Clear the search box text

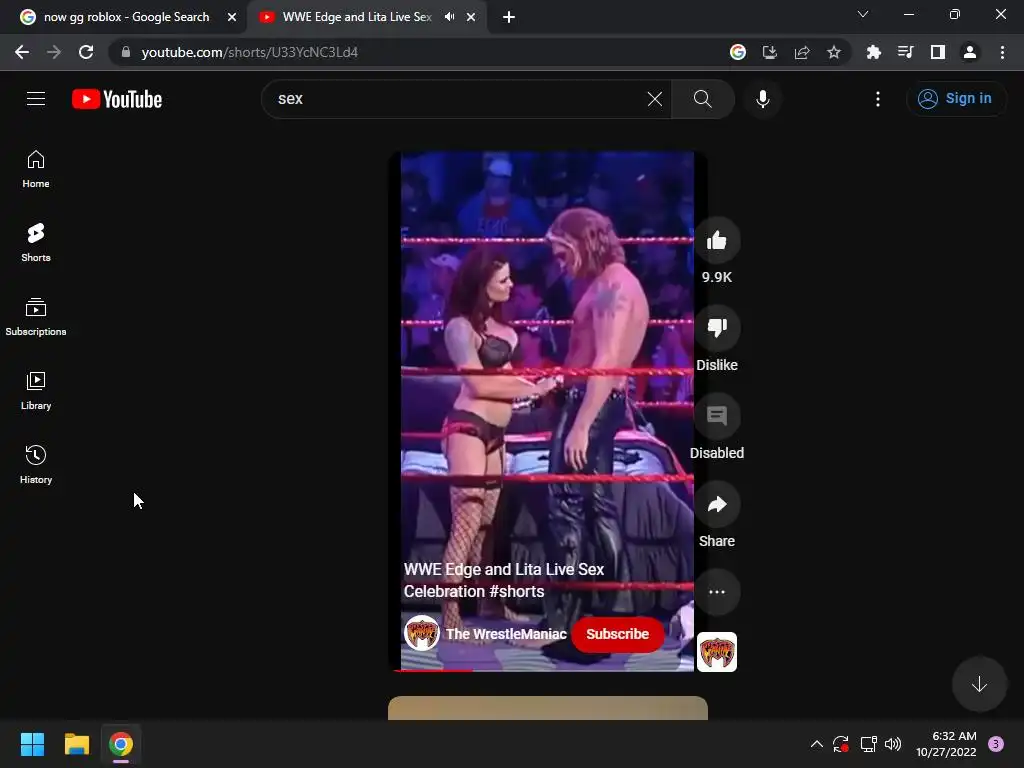654,99
